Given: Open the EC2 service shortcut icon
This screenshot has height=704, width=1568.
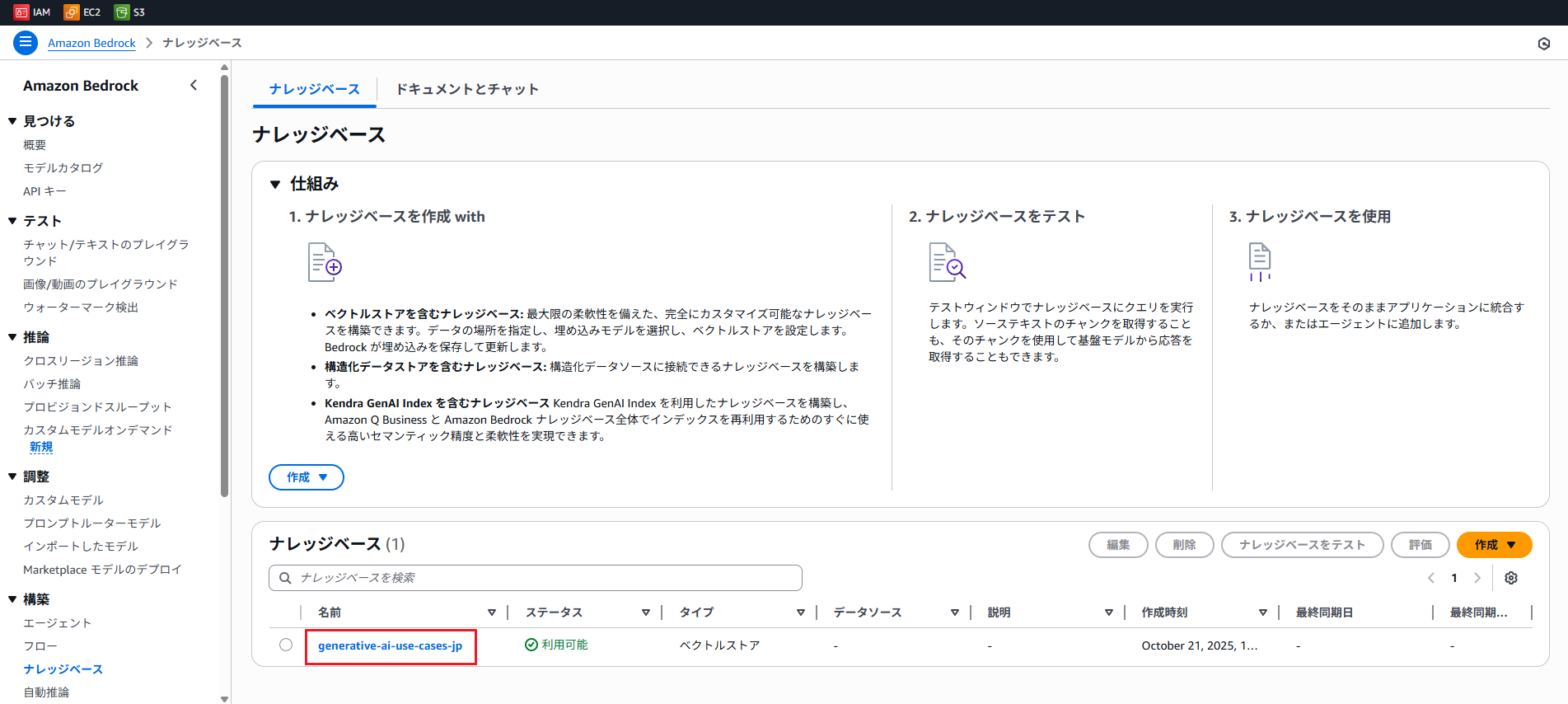Looking at the screenshot, I should click(72, 12).
